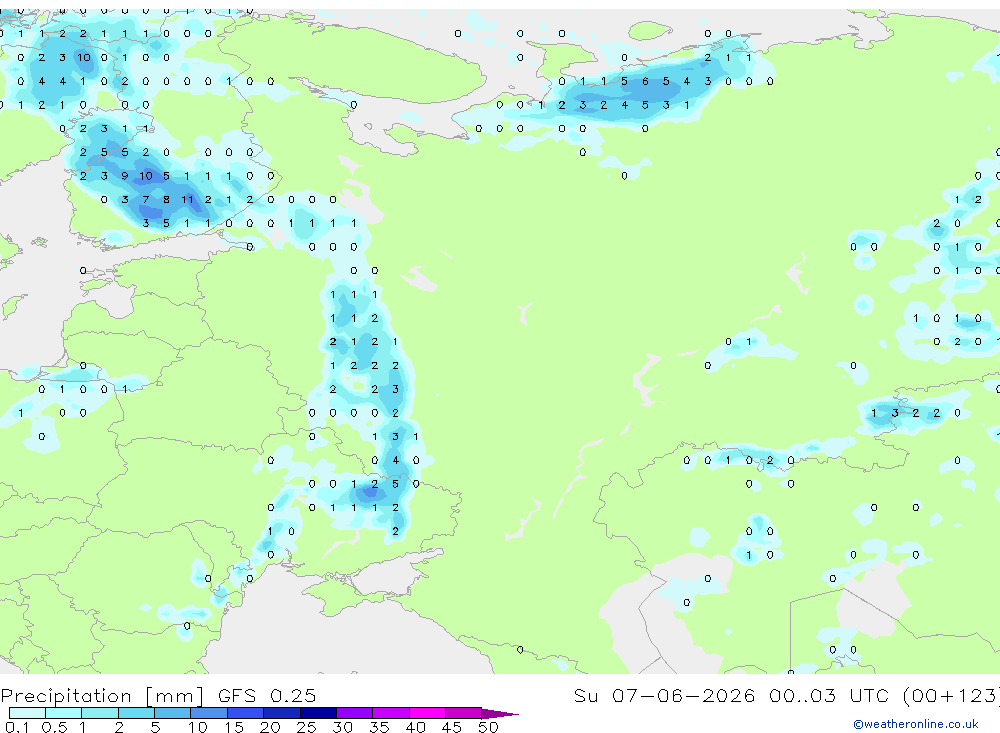Choose the 20–25 mm dark blue swatch
Viewport: 1000px width, 733px height.
282,713
